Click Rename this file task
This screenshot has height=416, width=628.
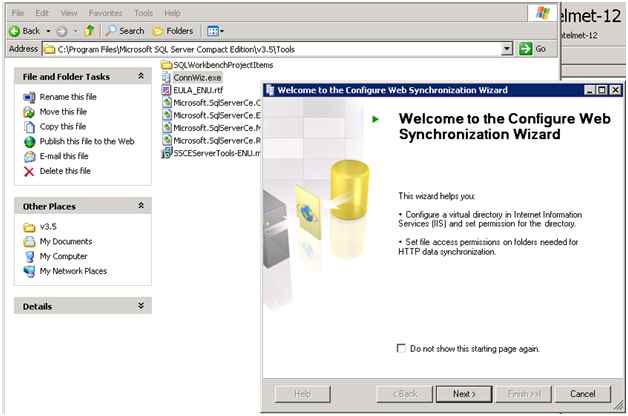pos(66,97)
